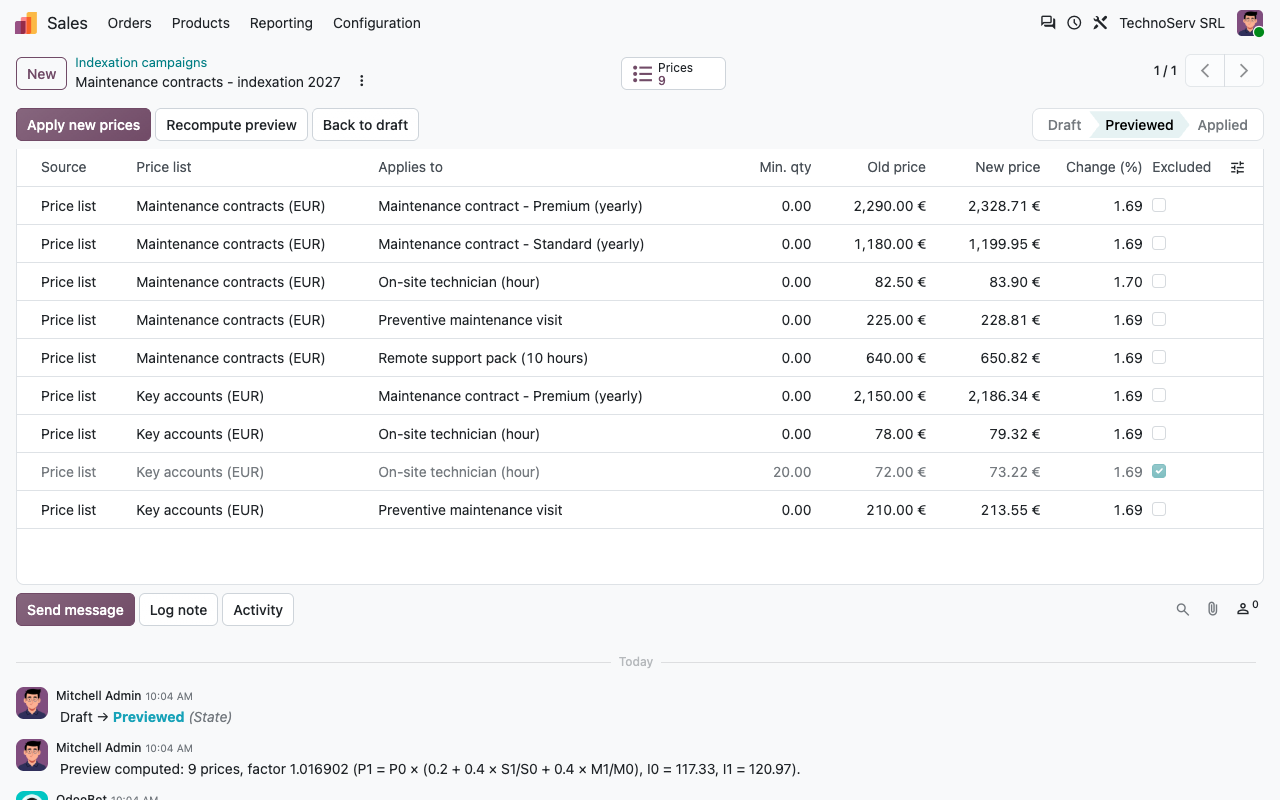This screenshot has height=800, width=1280.
Task: Click the 20.00 minimum quantity cell
Action: (x=792, y=472)
